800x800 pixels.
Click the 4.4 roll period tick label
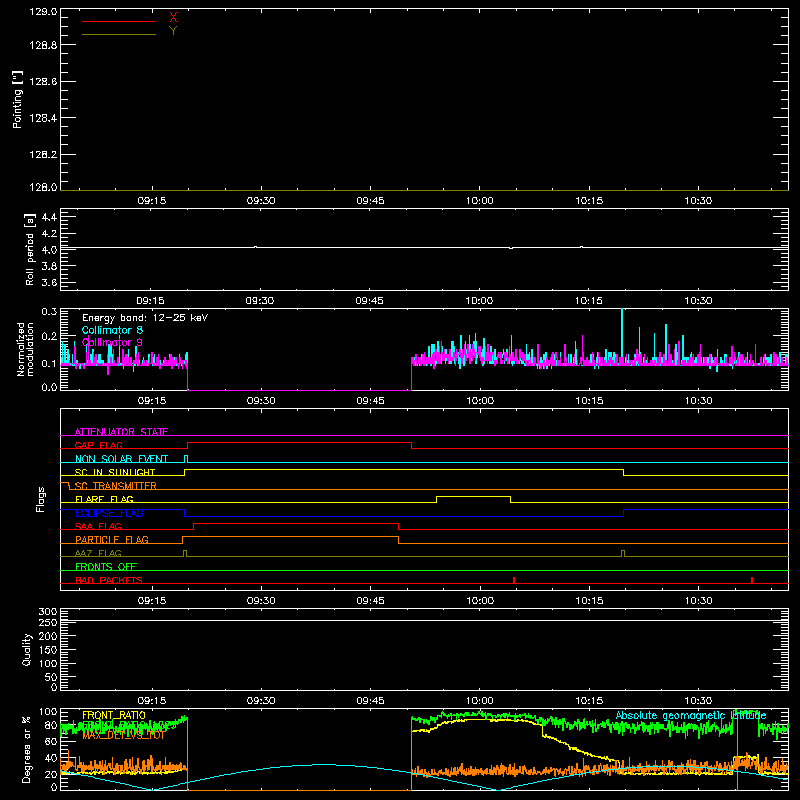pos(49,217)
